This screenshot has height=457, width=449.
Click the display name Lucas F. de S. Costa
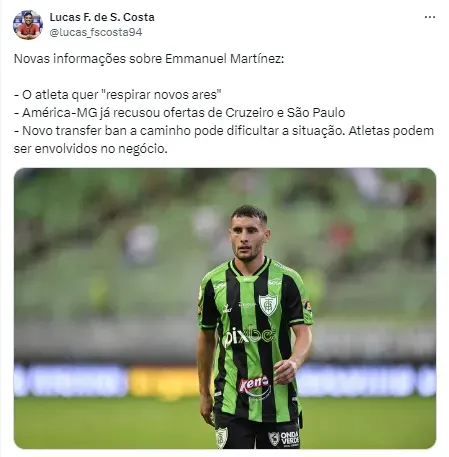tap(102, 17)
